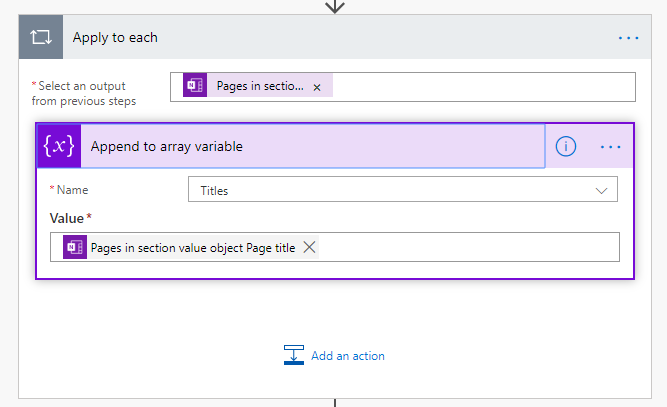
Task: Click the Apply to each header title
Action: click(x=115, y=38)
